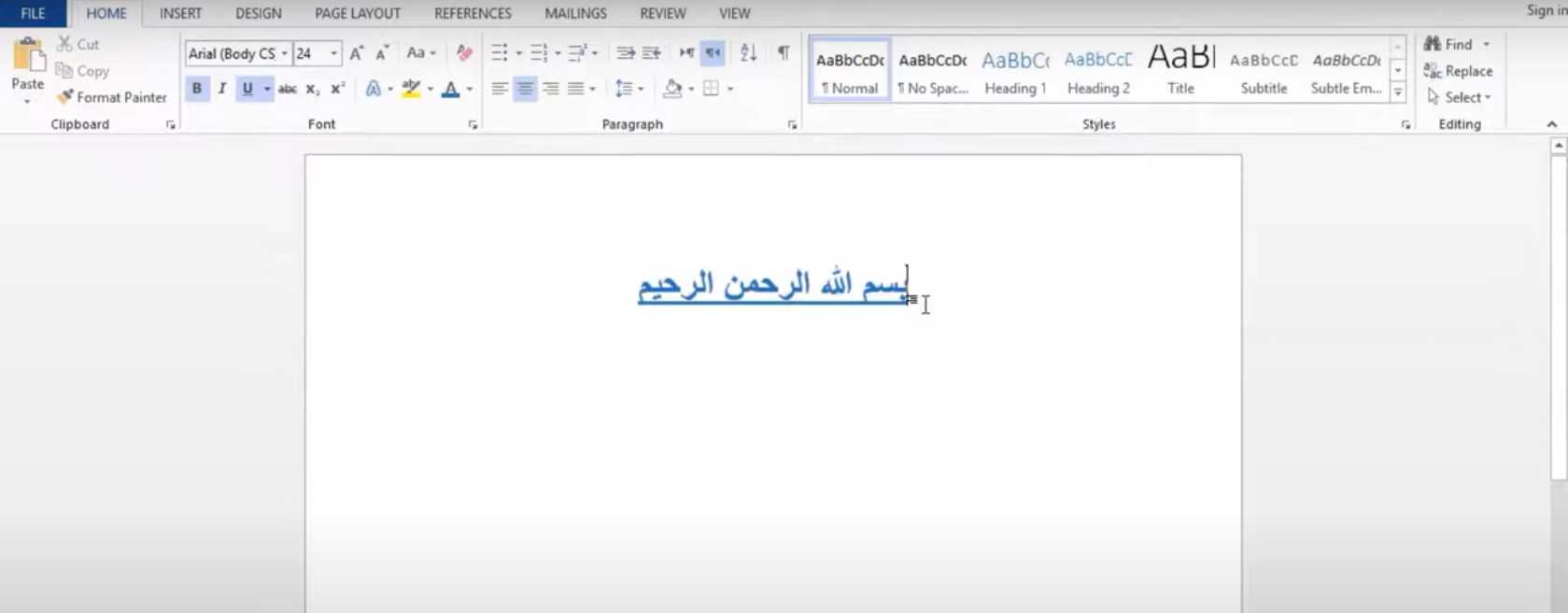Sort the selected paragraphs
Screen dimensions: 1568x613
coord(748,53)
